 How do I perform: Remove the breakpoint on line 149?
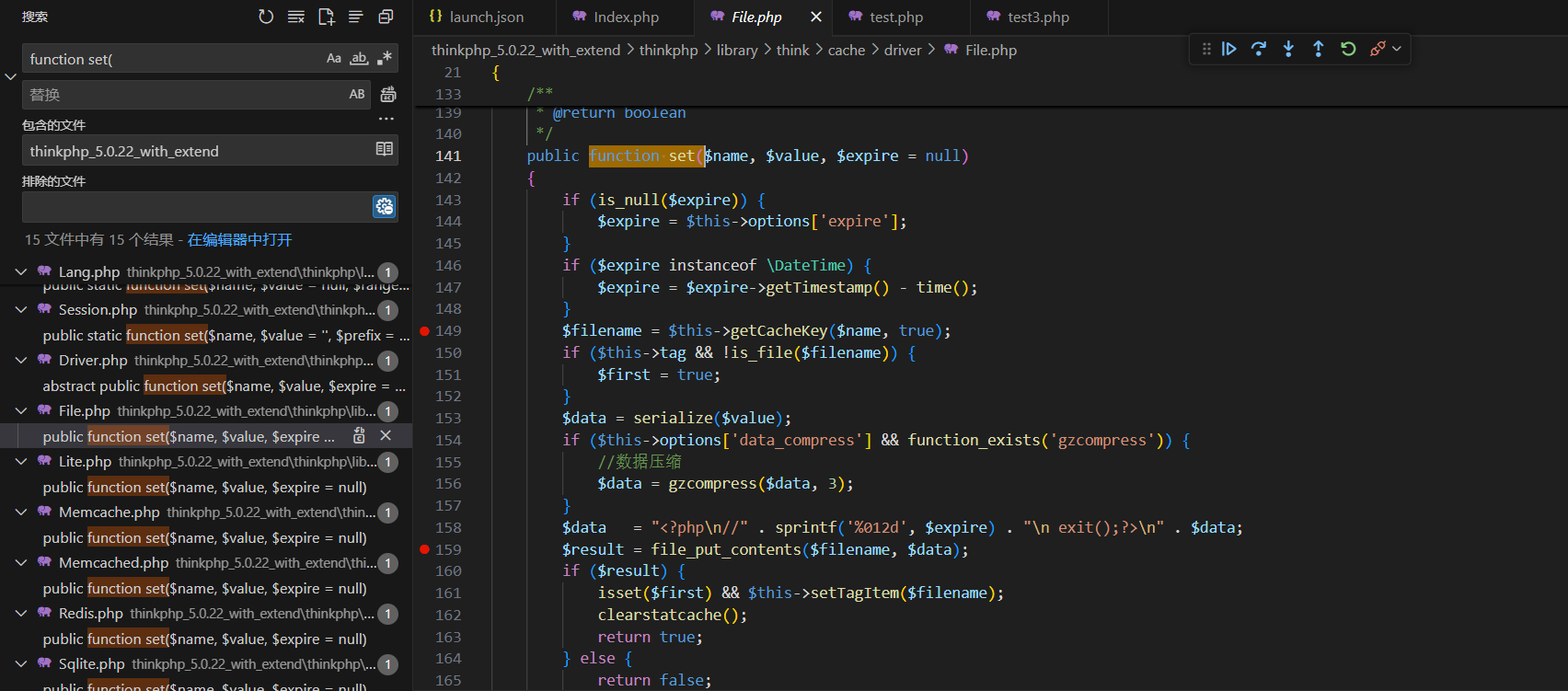[x=424, y=331]
